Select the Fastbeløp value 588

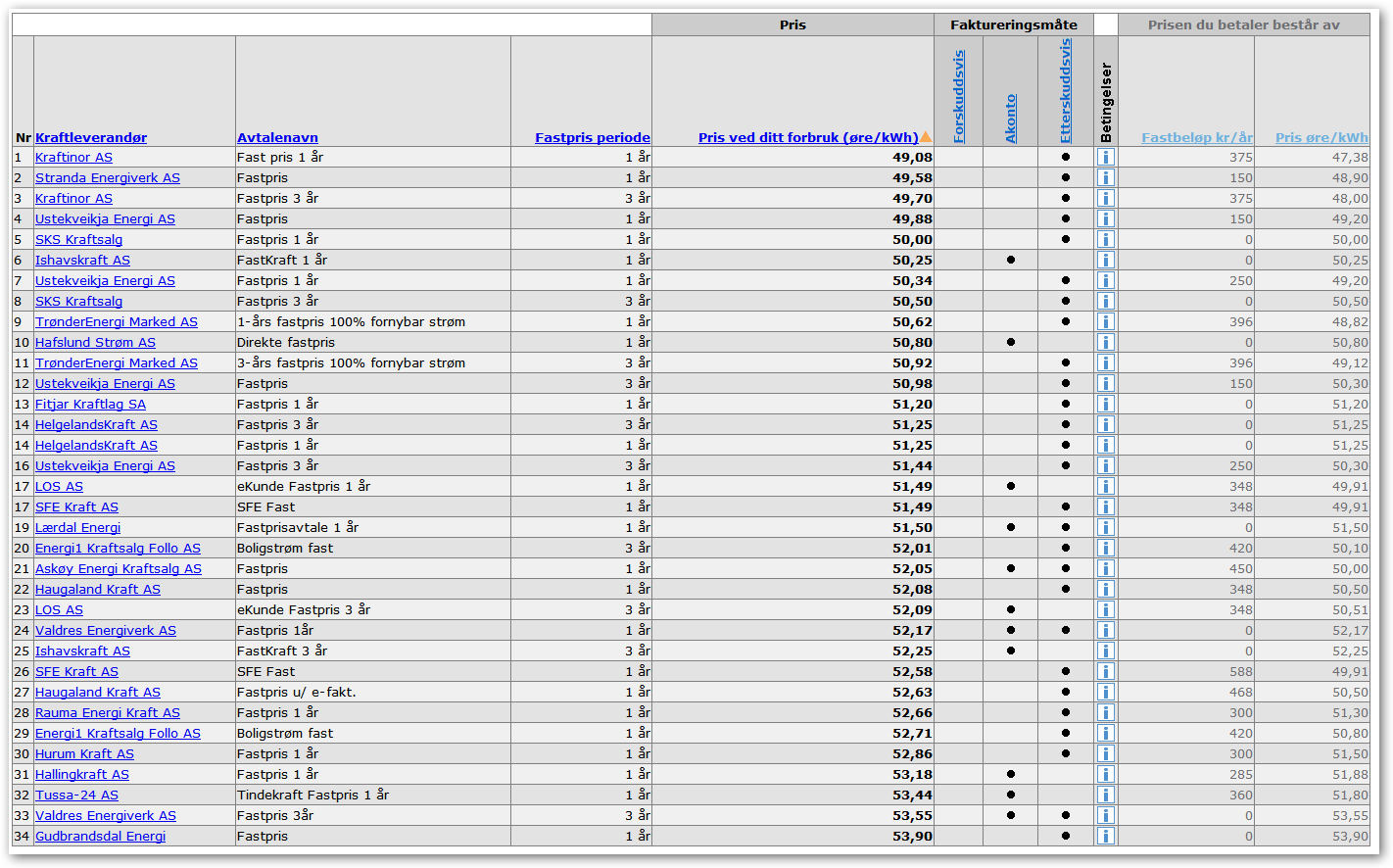click(1241, 671)
